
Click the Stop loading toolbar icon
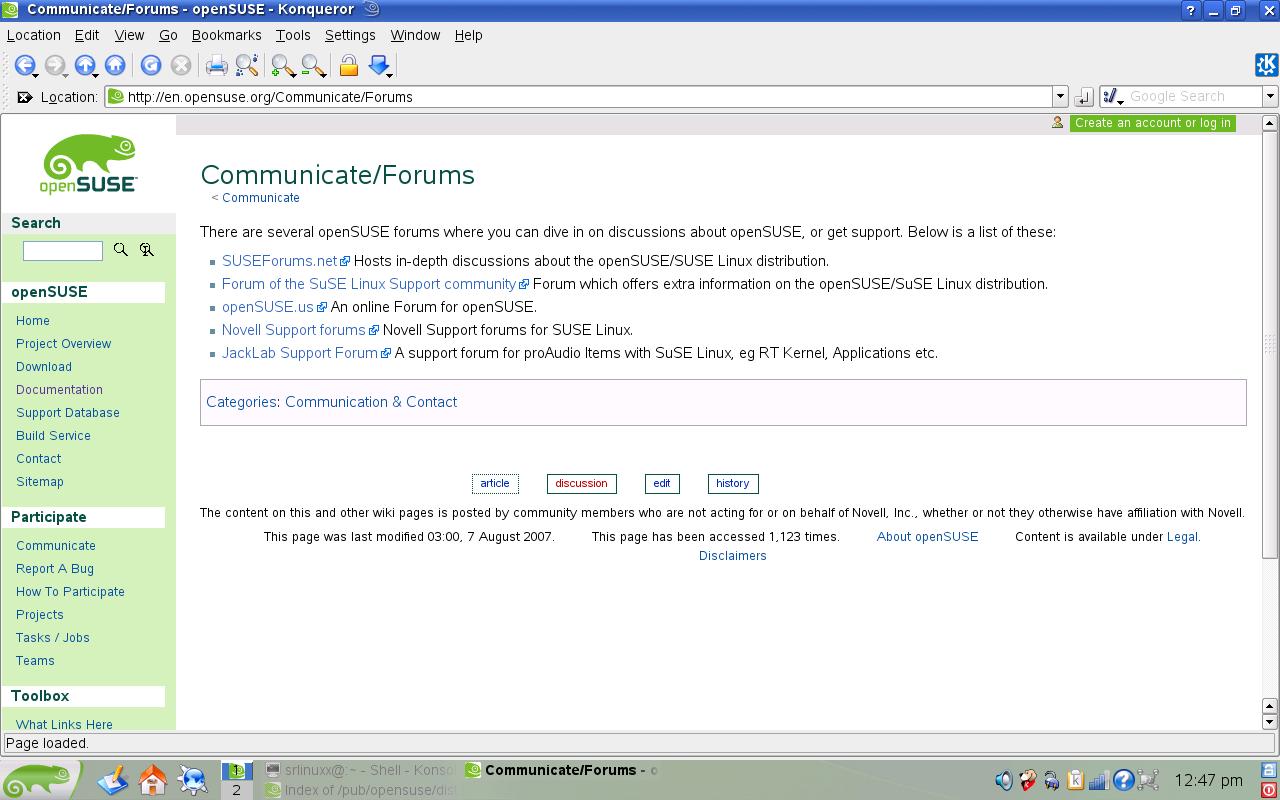[x=181, y=65]
